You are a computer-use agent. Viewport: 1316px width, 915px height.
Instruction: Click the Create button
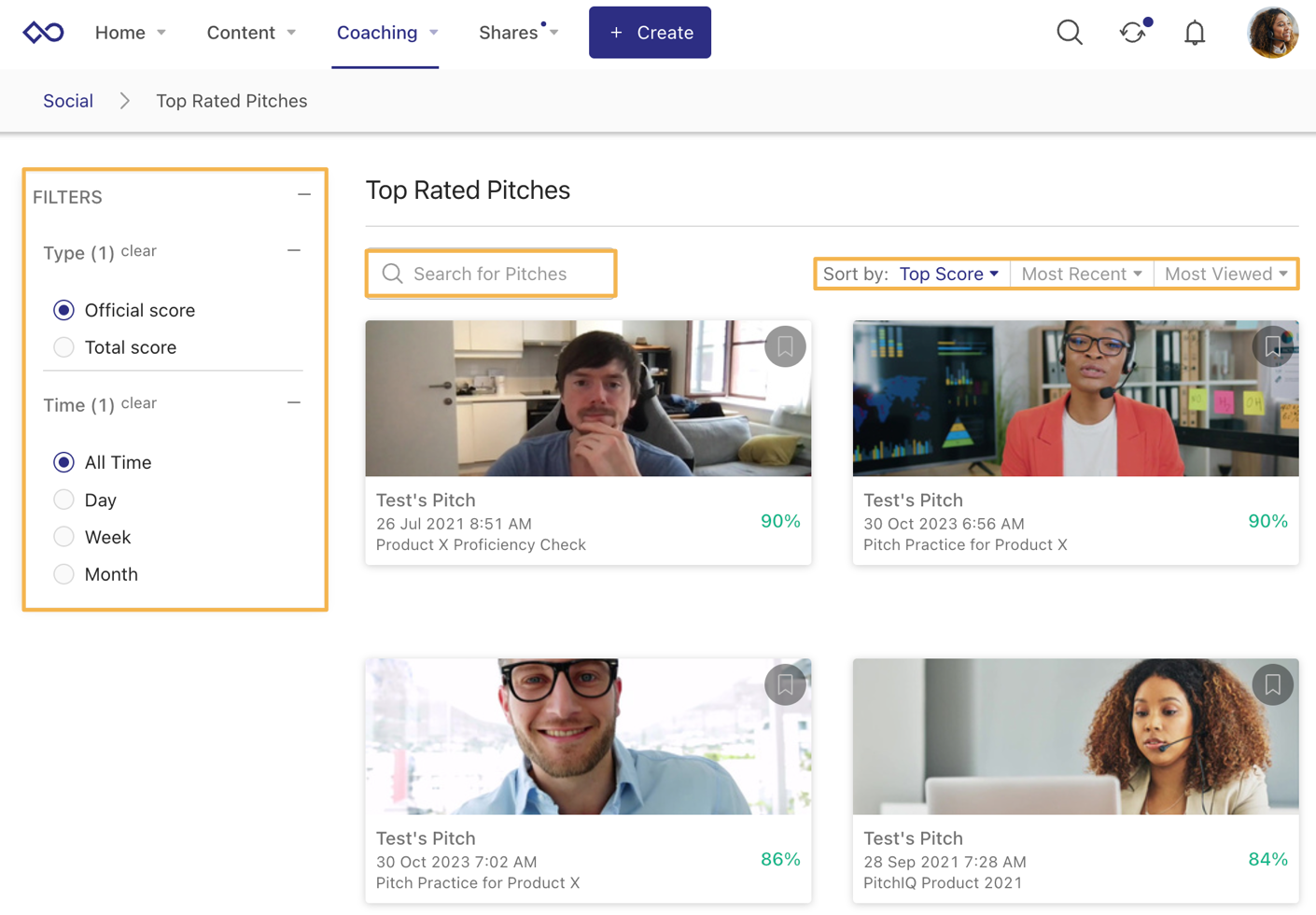tap(650, 33)
